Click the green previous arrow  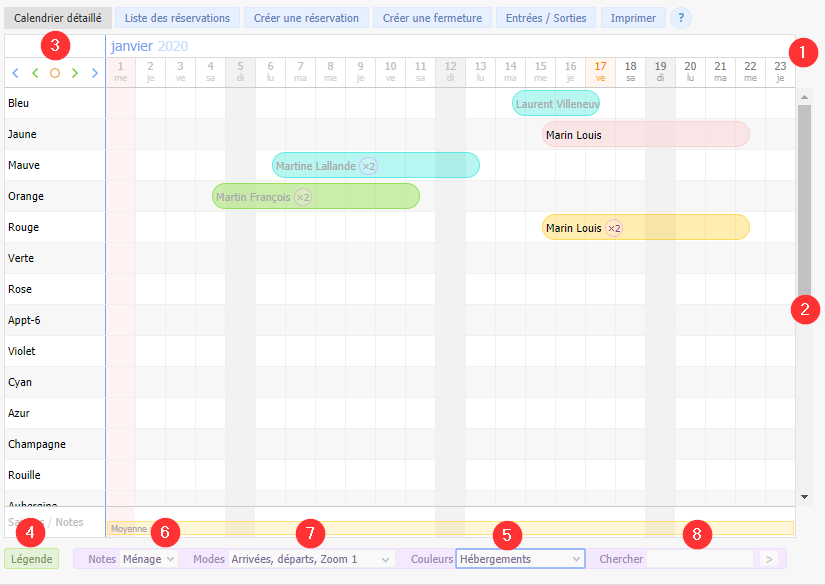(35, 73)
